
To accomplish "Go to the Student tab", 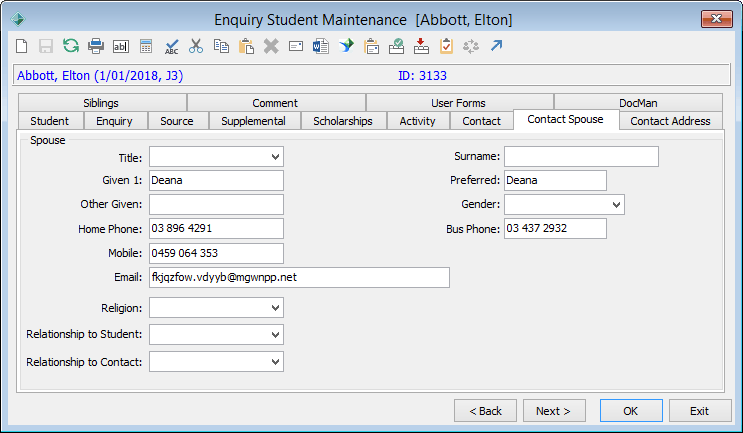I will tap(51, 121).
